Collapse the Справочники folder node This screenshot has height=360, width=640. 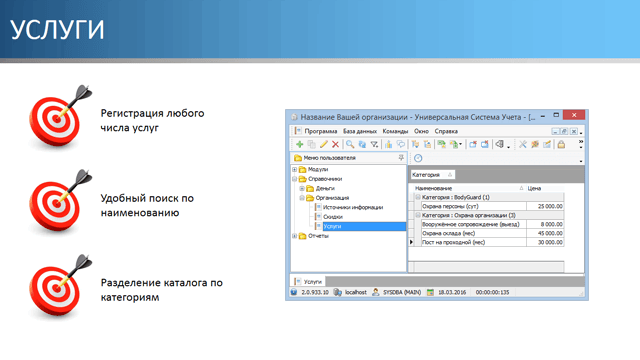pos(294,179)
